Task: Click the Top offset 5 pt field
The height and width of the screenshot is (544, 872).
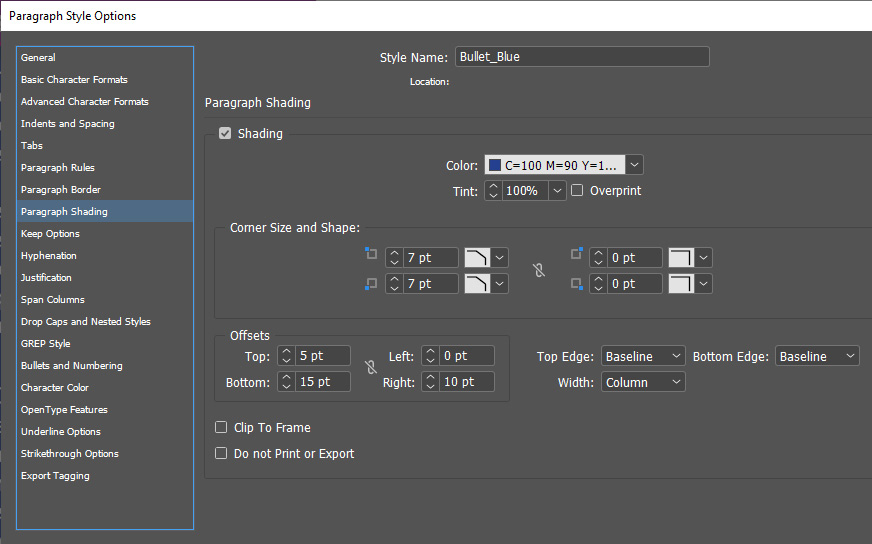Action: [x=323, y=355]
